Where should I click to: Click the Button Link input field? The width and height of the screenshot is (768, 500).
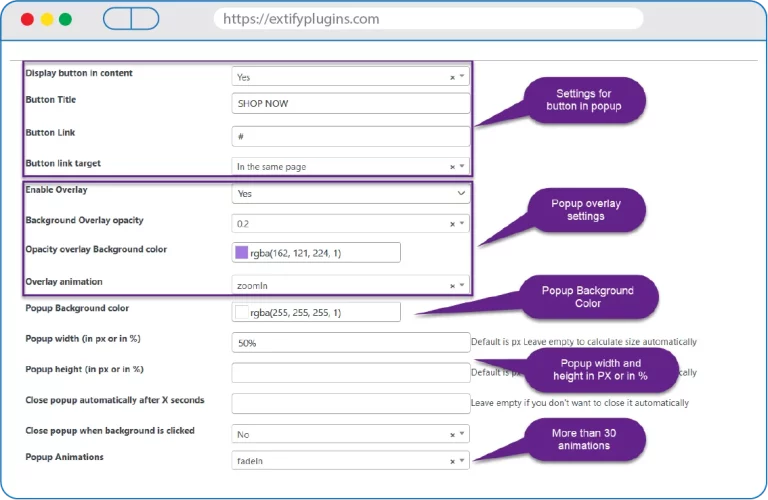click(x=350, y=136)
